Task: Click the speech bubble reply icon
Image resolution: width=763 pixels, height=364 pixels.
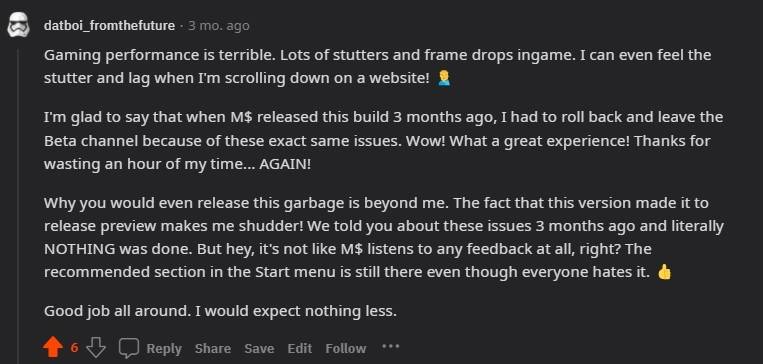Action: tap(129, 347)
